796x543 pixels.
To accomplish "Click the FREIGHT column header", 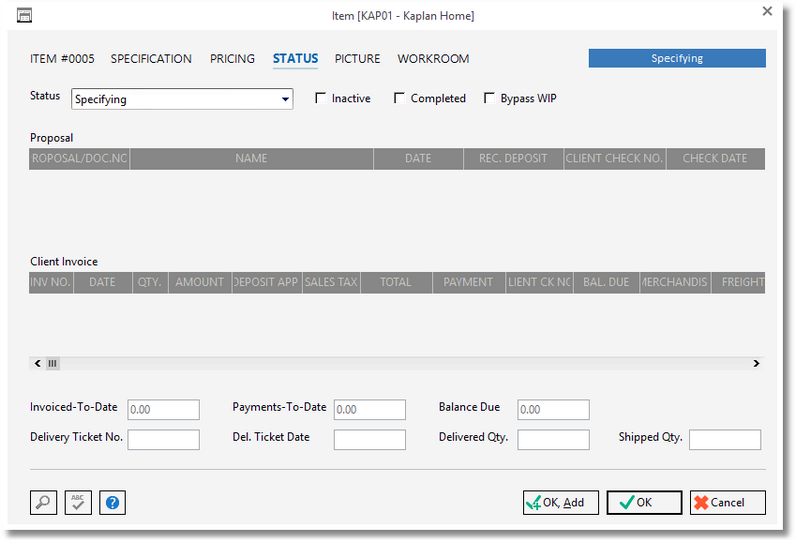I will 738,283.
